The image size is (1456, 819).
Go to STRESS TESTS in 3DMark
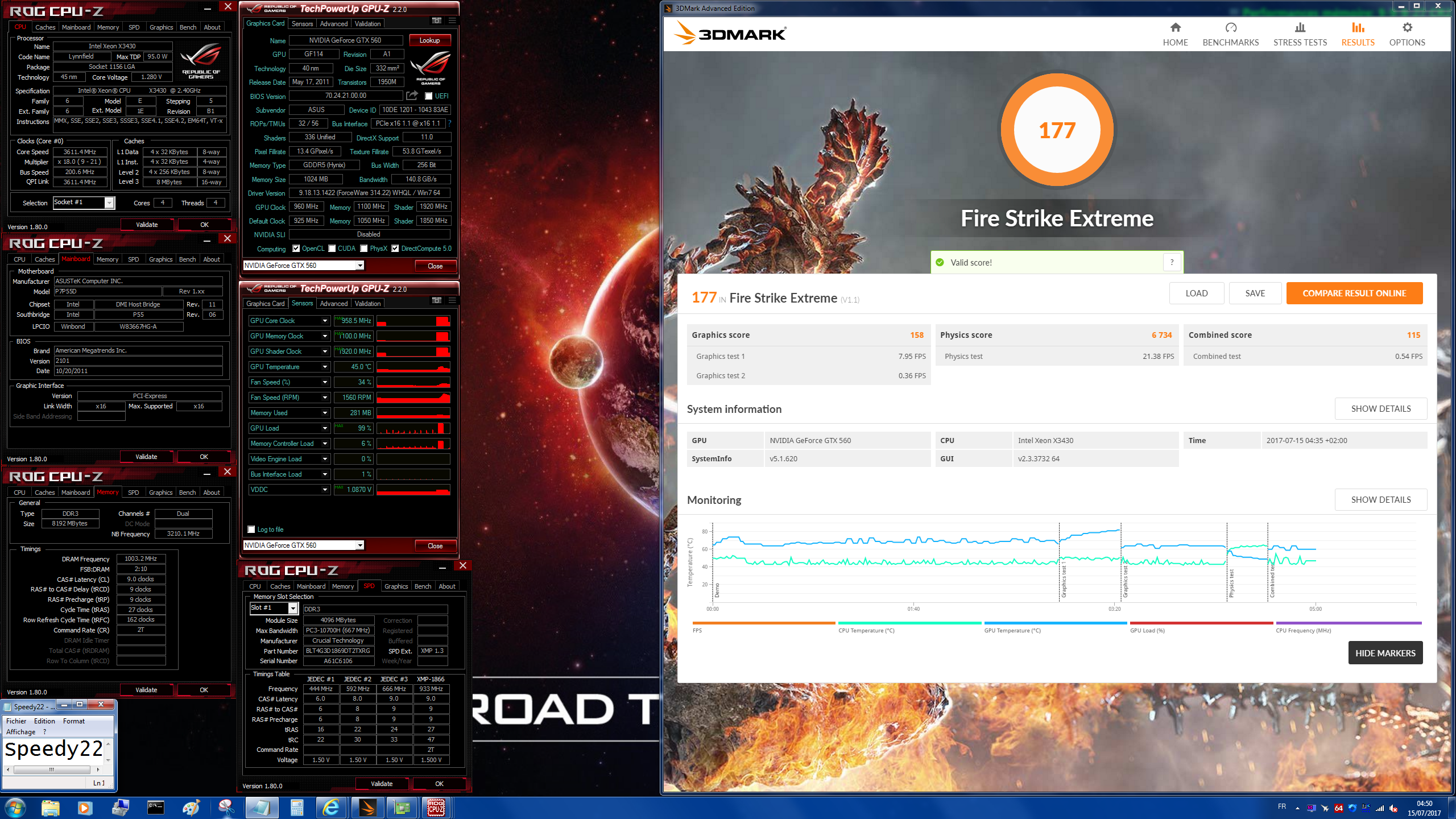1300,34
